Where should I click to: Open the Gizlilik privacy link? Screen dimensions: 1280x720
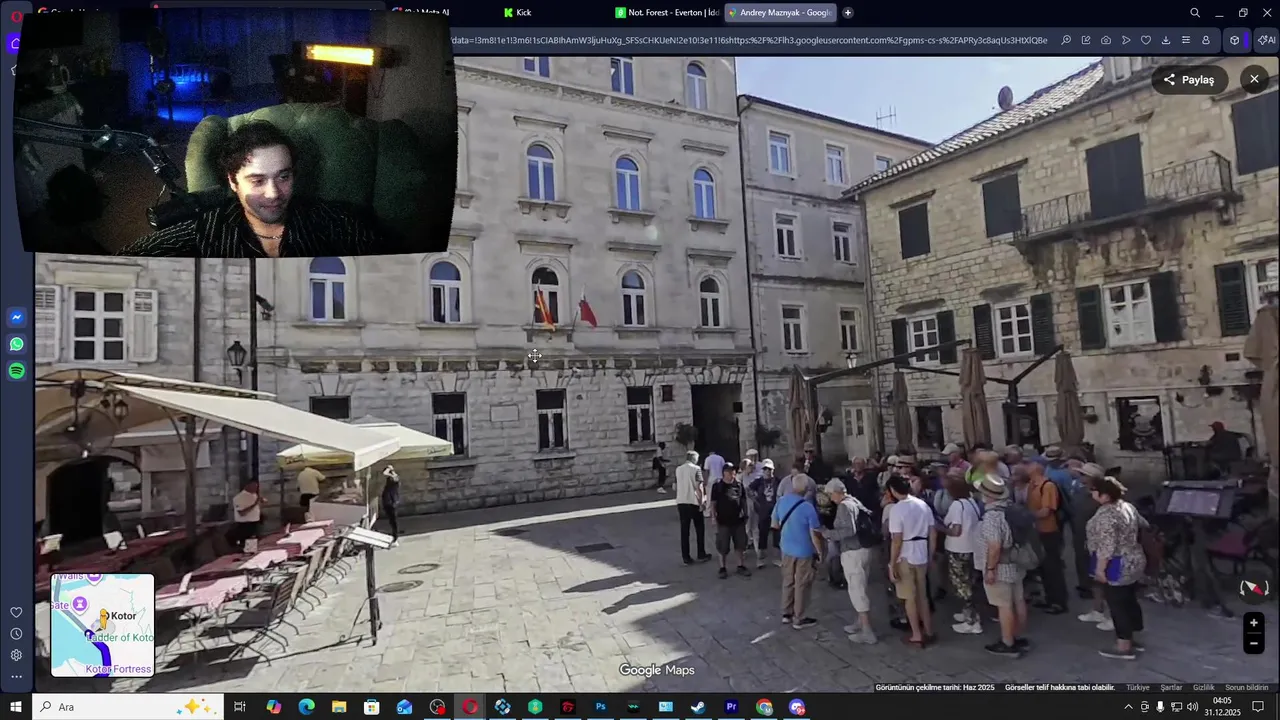tap(1204, 688)
